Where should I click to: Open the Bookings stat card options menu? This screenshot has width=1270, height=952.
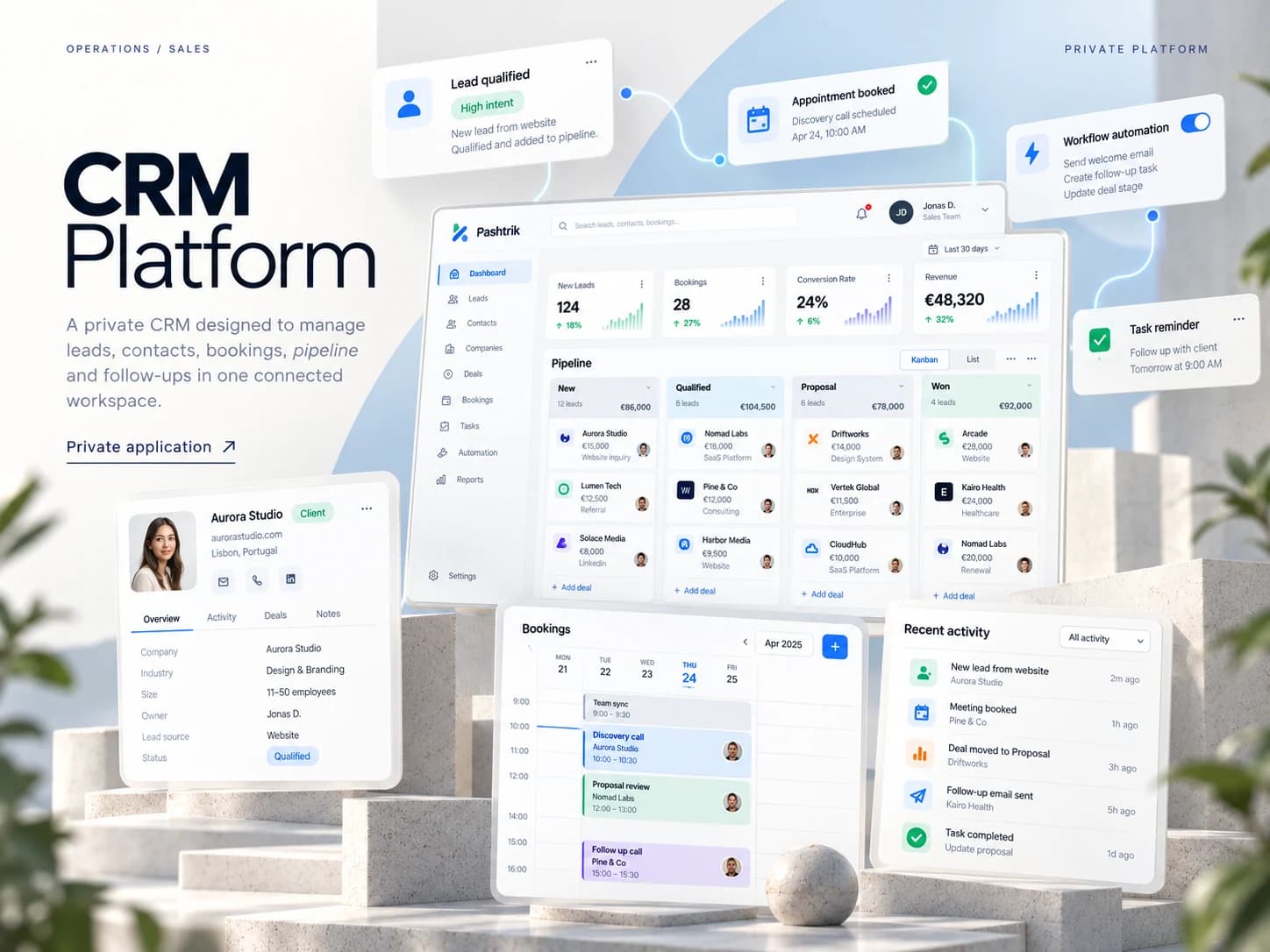pos(763,281)
